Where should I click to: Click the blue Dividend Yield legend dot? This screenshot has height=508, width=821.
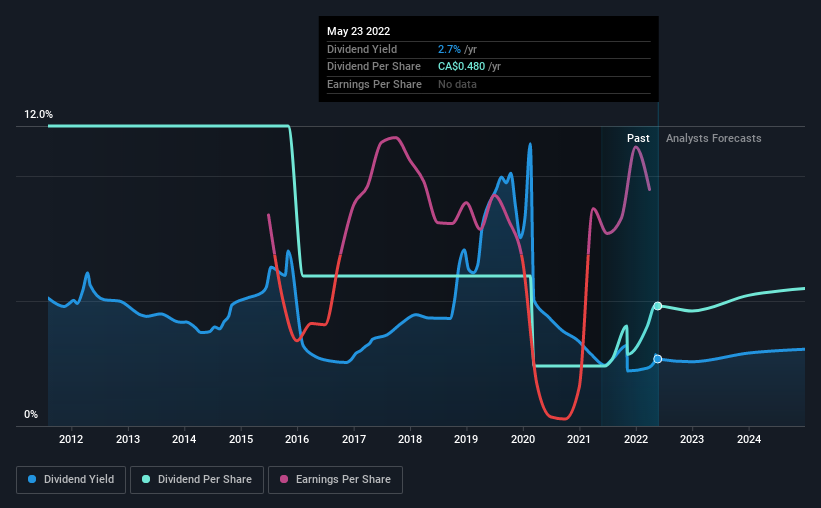tap(32, 479)
